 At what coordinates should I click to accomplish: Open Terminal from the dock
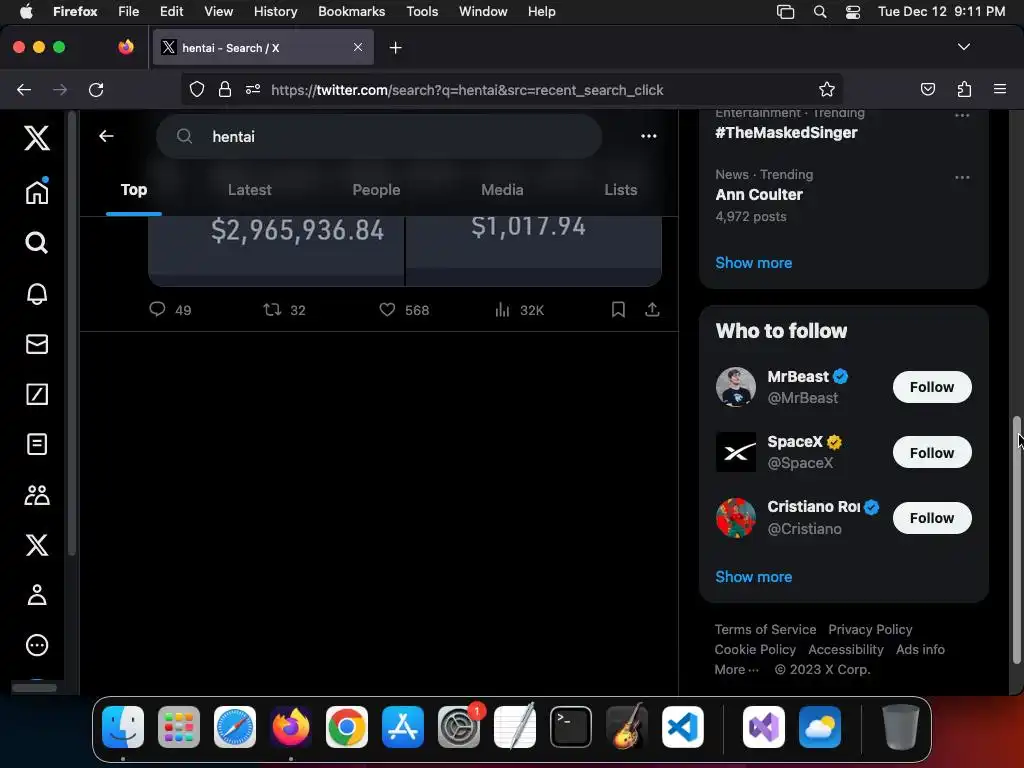[571, 727]
